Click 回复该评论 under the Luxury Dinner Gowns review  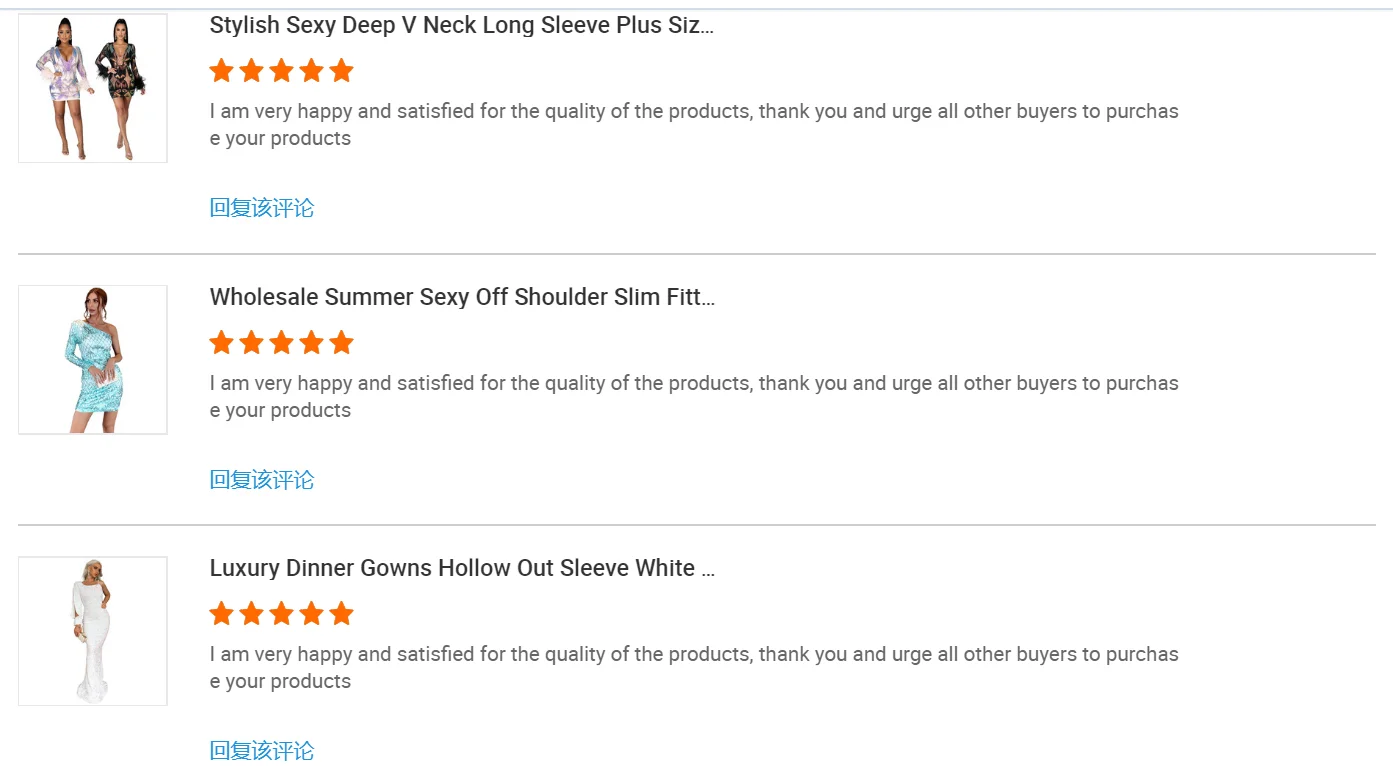coord(262,751)
